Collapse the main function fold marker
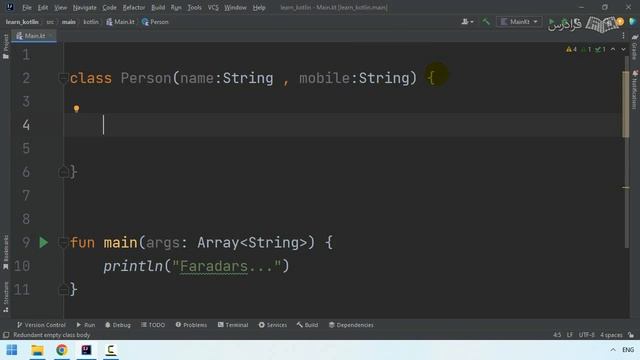Screen dimensions: 640x360 pos(63,242)
